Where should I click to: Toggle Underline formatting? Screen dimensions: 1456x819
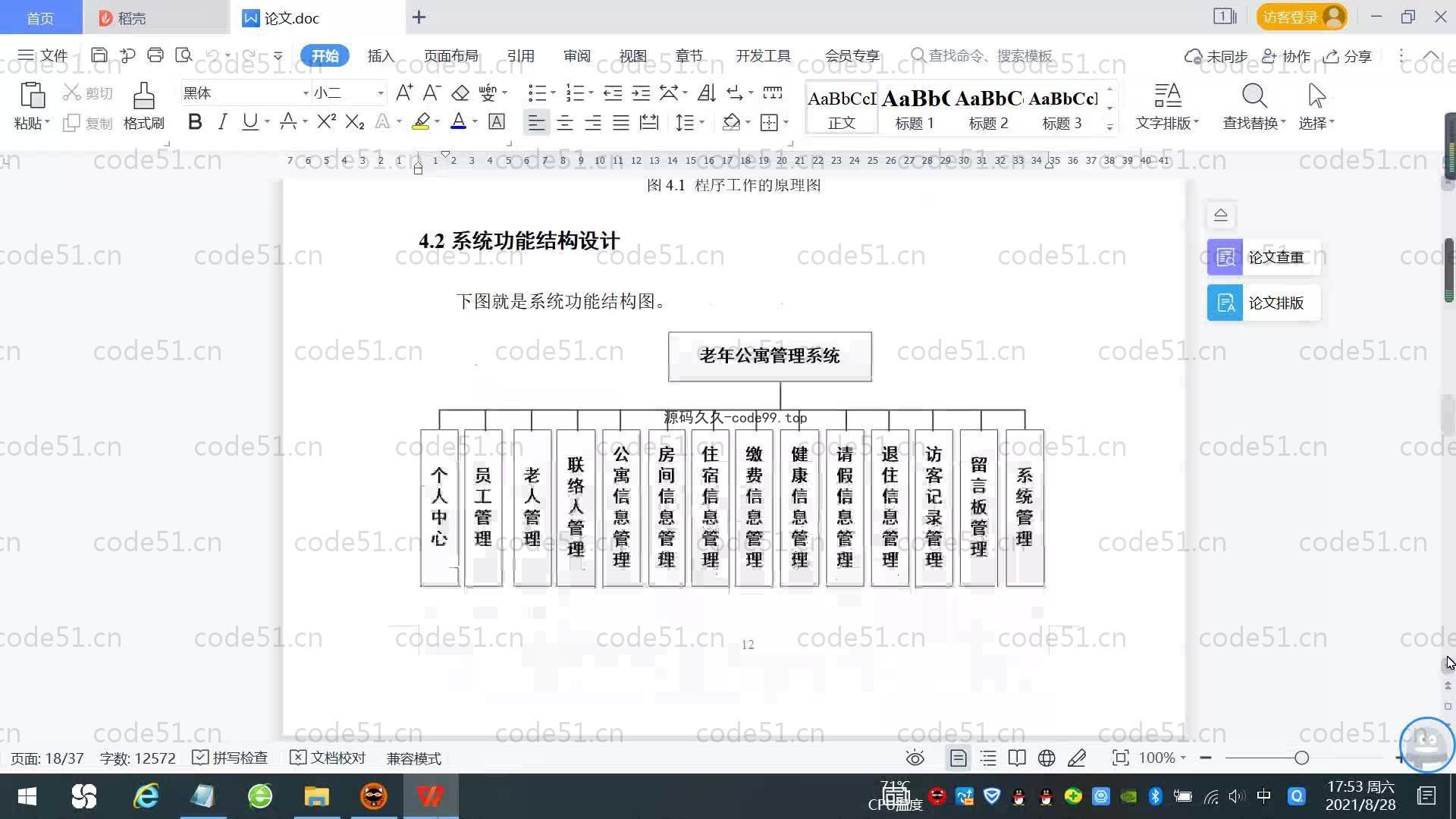pos(249,121)
